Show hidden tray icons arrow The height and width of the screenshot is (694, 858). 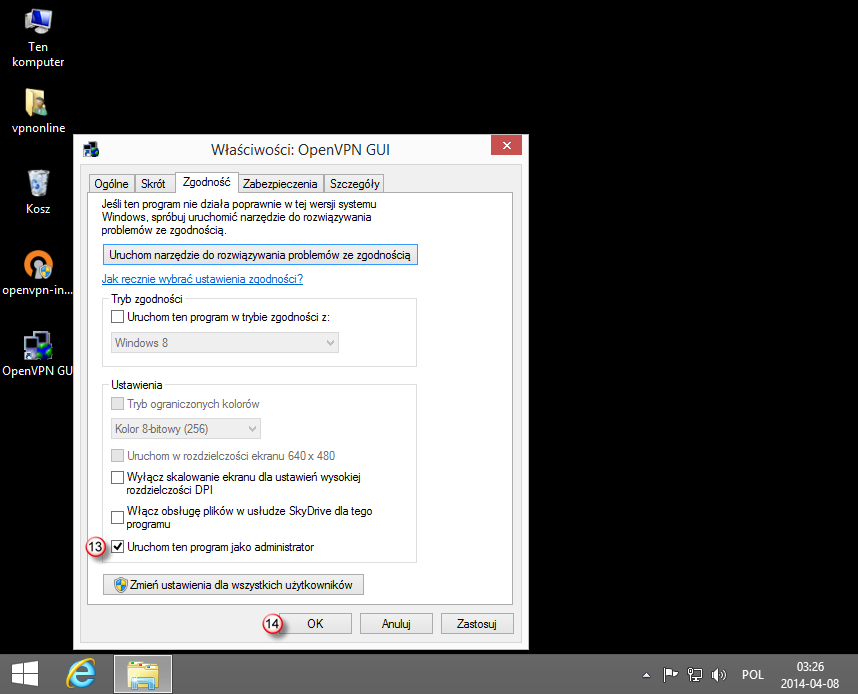tap(646, 675)
